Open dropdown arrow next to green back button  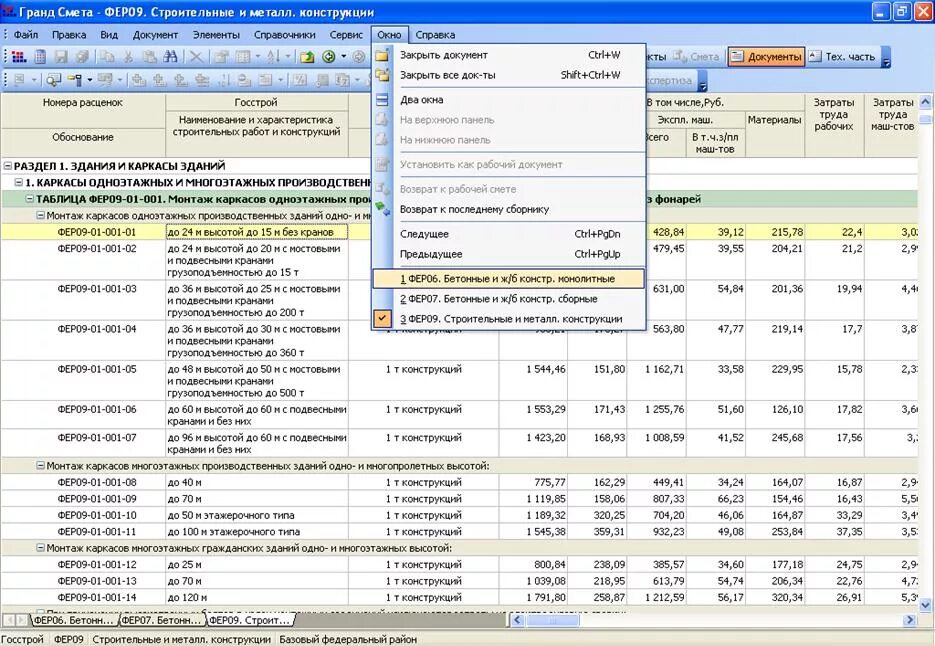343,57
